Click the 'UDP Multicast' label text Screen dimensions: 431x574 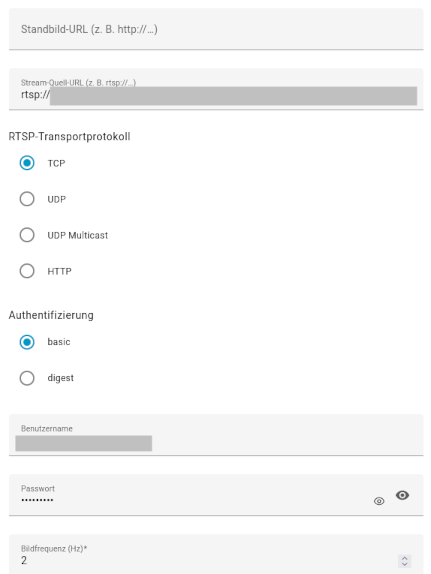coord(78,235)
